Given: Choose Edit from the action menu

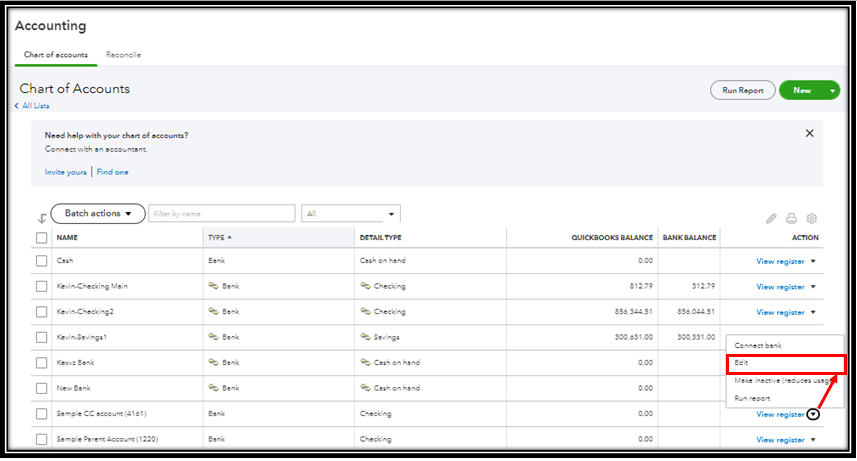Looking at the screenshot, I should (786, 363).
